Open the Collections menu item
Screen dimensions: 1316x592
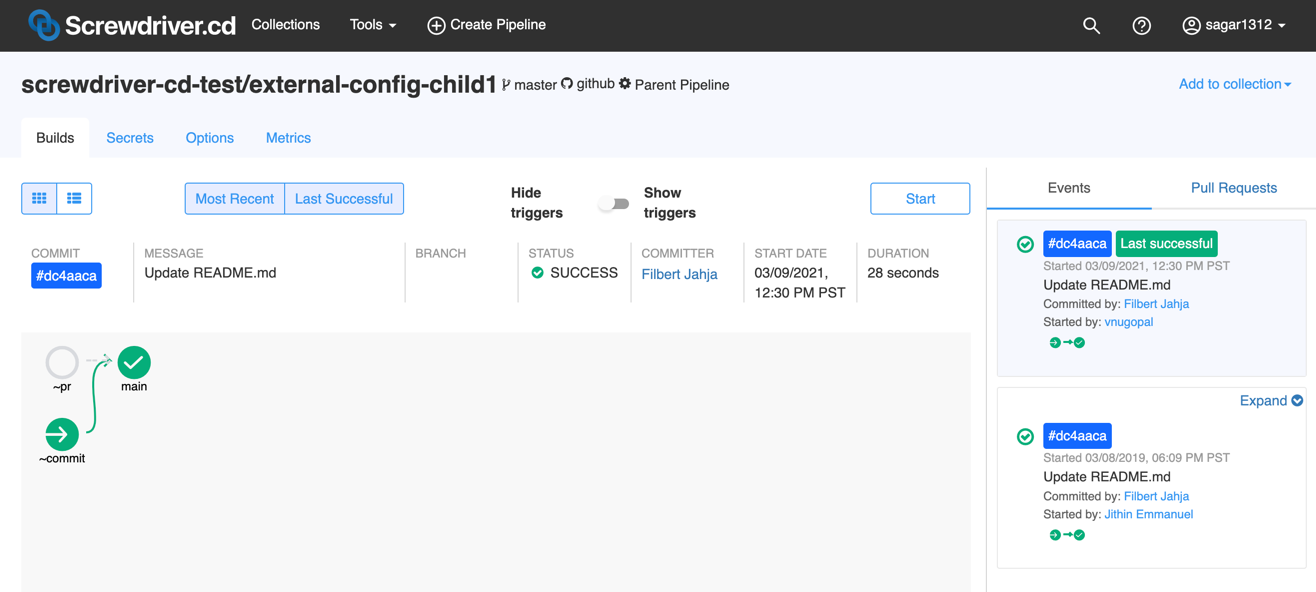tap(286, 25)
